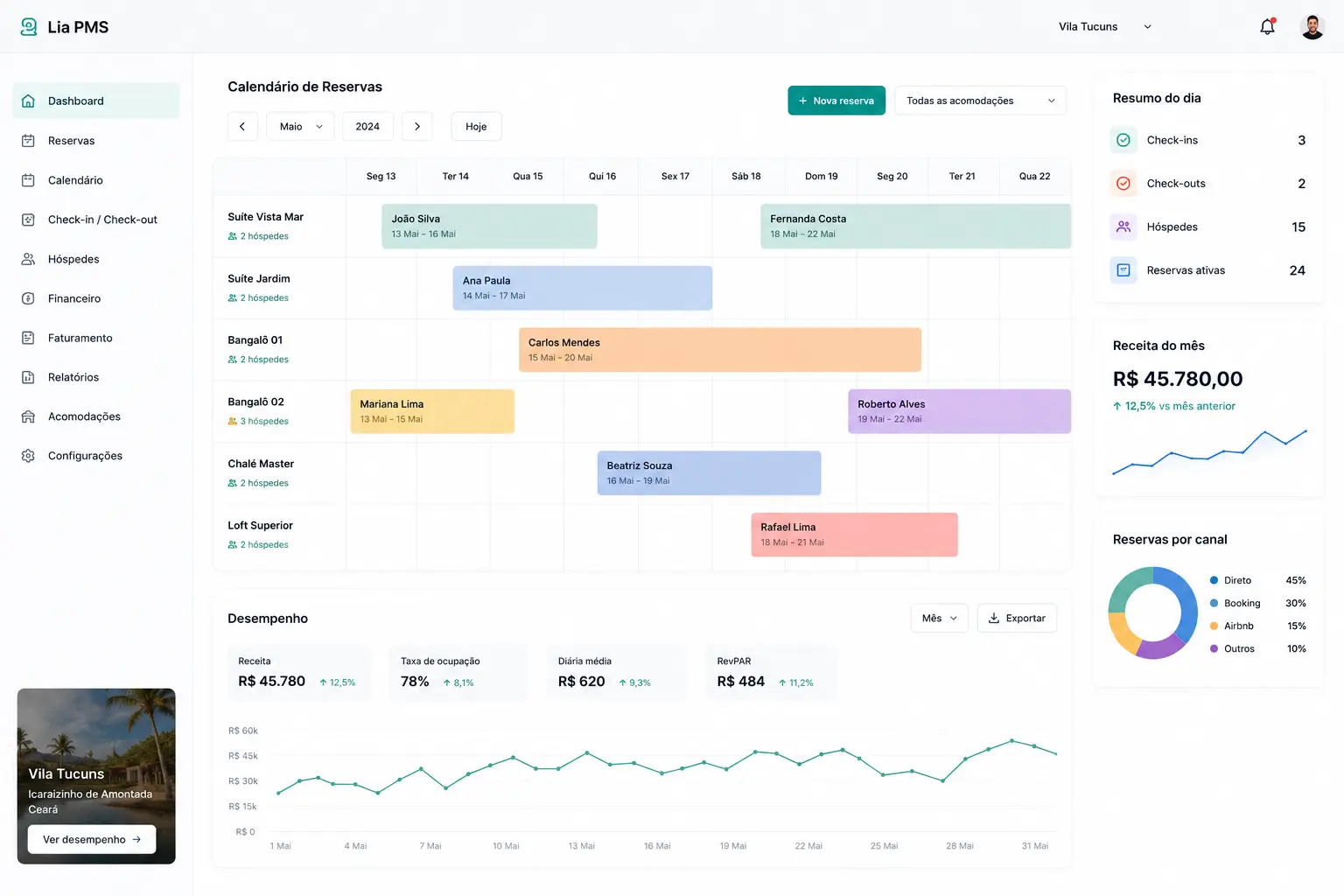Click the 2024 year field

(367, 126)
